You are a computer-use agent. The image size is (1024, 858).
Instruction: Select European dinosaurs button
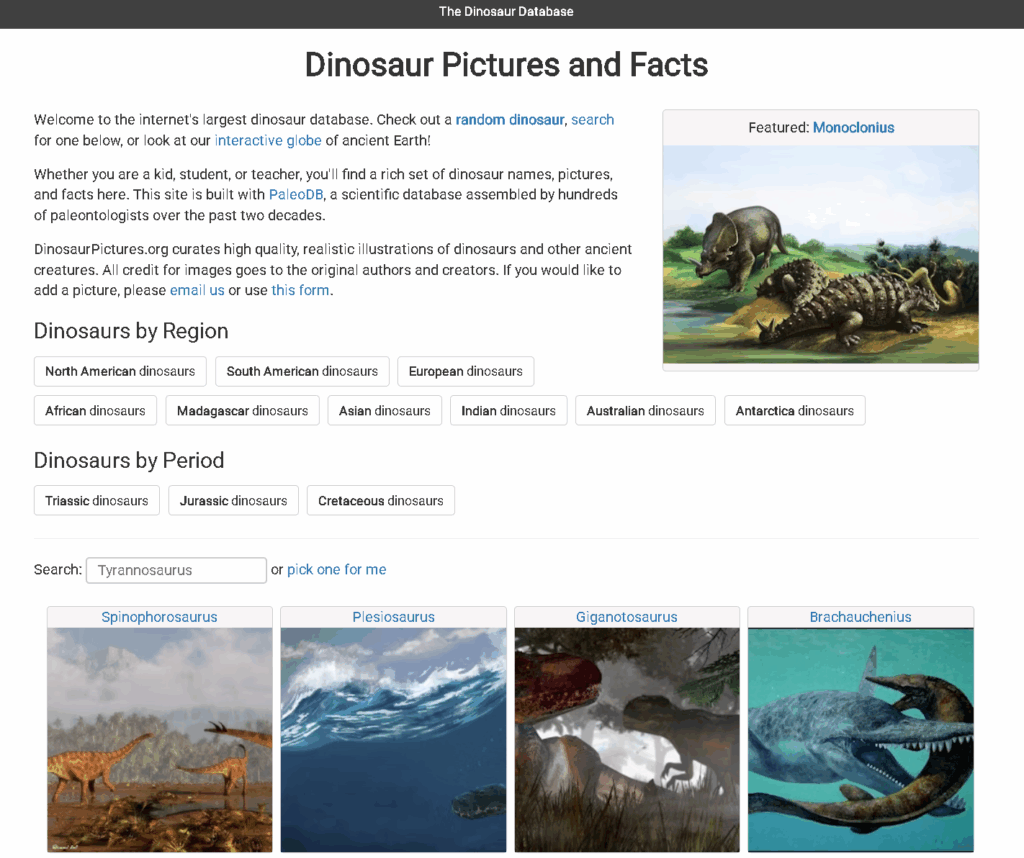[465, 371]
